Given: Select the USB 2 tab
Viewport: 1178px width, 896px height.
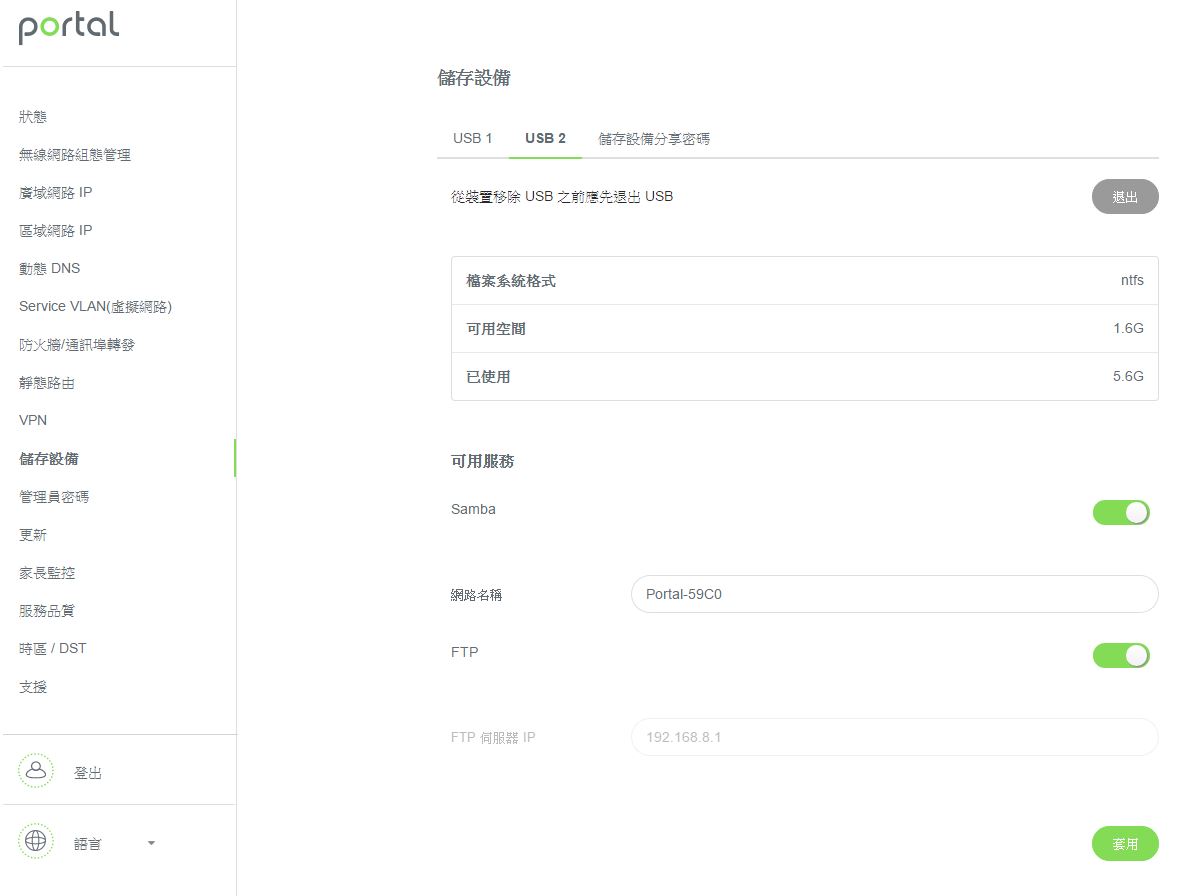Looking at the screenshot, I should pyautogui.click(x=545, y=138).
